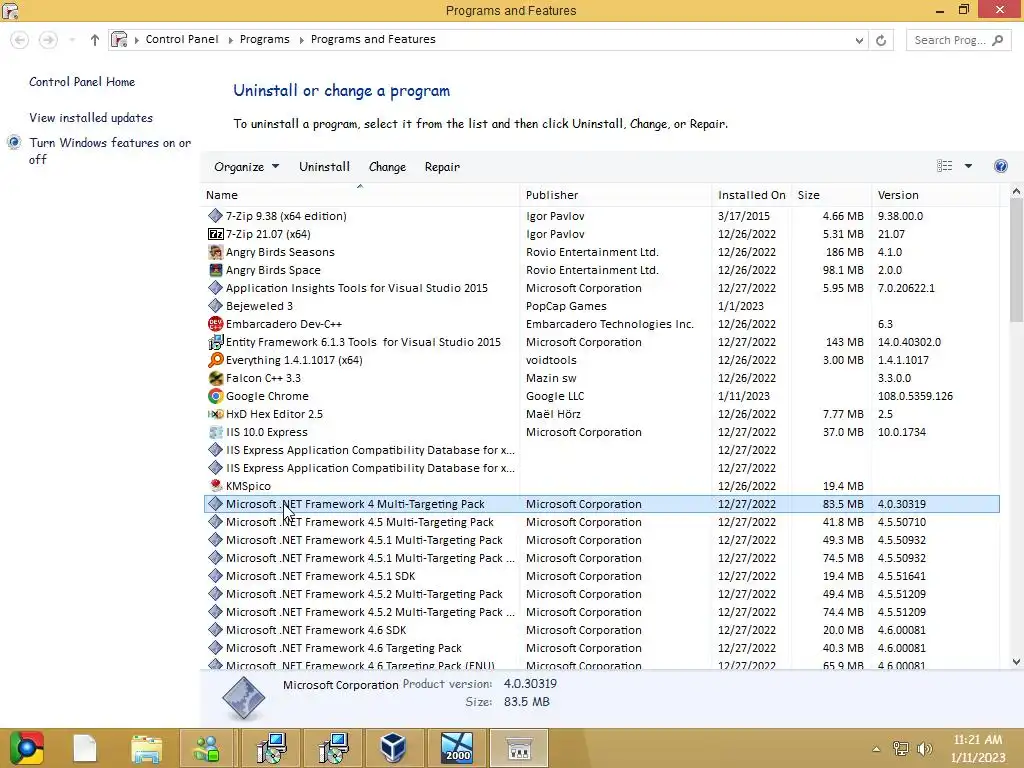This screenshot has width=1024, height=768.
Task: Sort list by Installed On column
Action: click(x=752, y=195)
